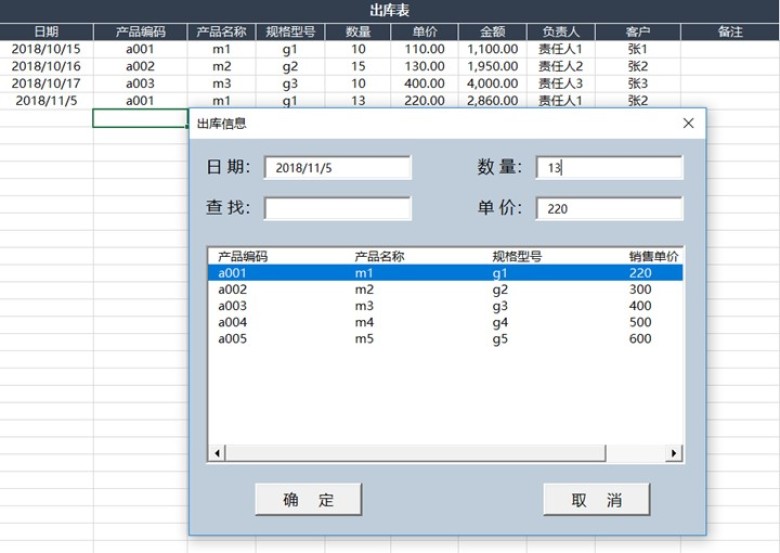
Task: Select the a001 row in product list
Action: tap(445, 273)
